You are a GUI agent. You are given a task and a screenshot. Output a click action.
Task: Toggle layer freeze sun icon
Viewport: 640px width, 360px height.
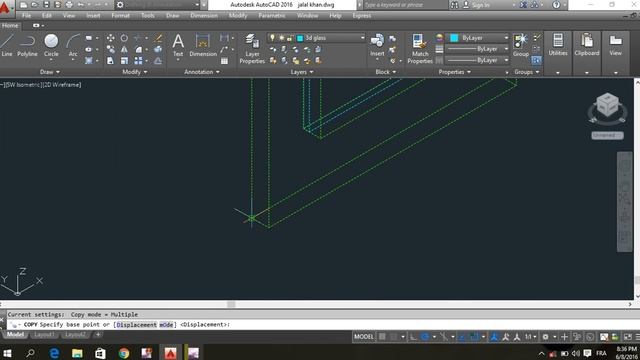coord(281,38)
